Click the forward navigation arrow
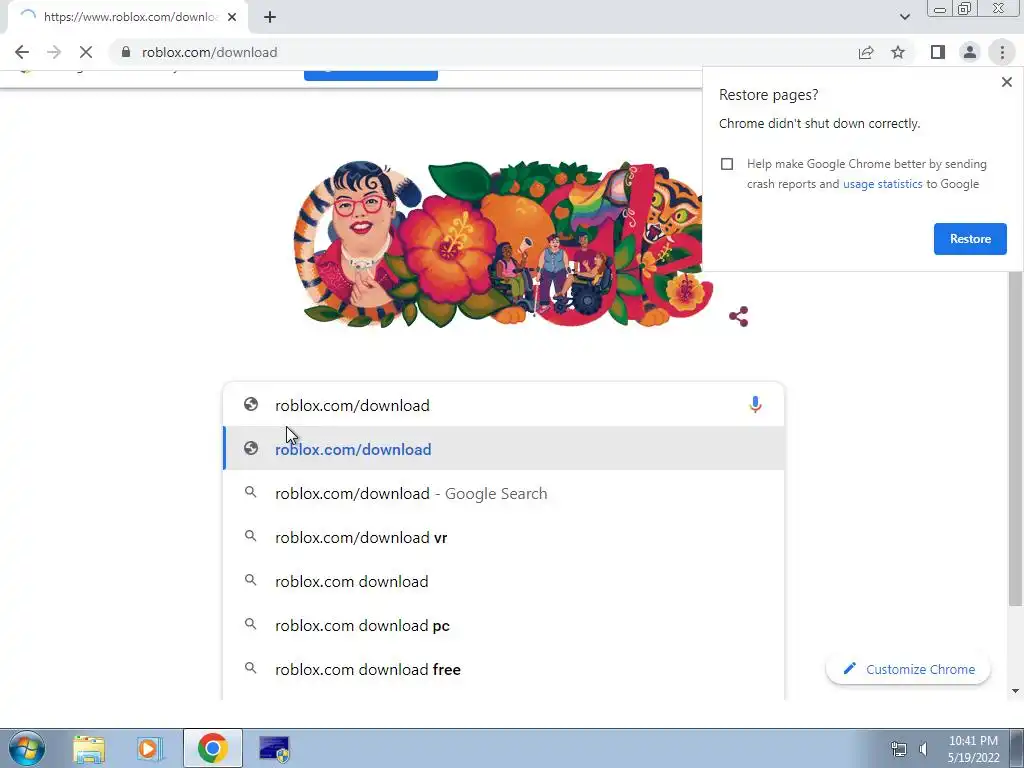The height and width of the screenshot is (768, 1024). coord(54,52)
